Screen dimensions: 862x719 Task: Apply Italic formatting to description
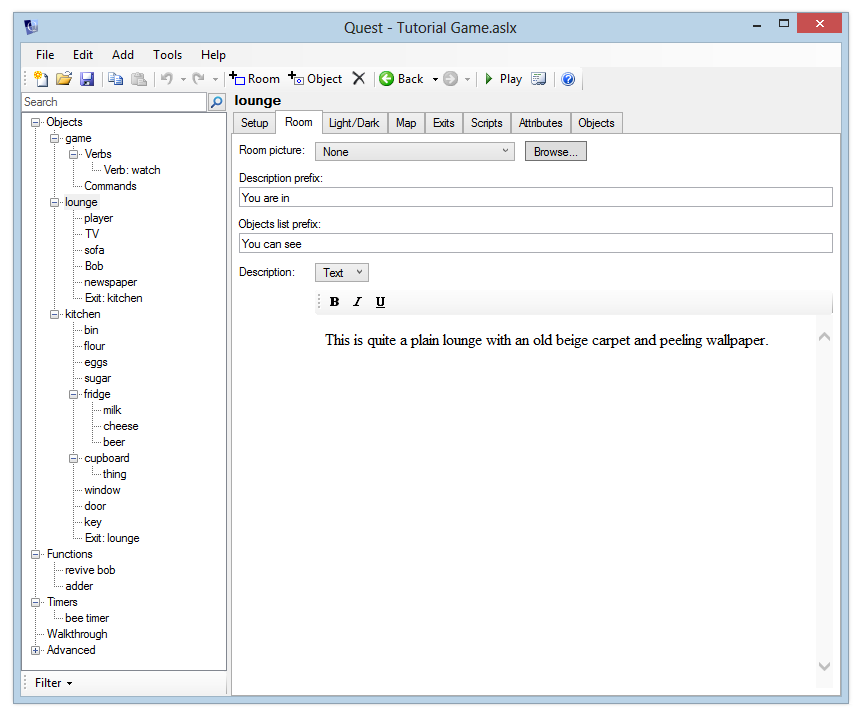pyautogui.click(x=357, y=302)
